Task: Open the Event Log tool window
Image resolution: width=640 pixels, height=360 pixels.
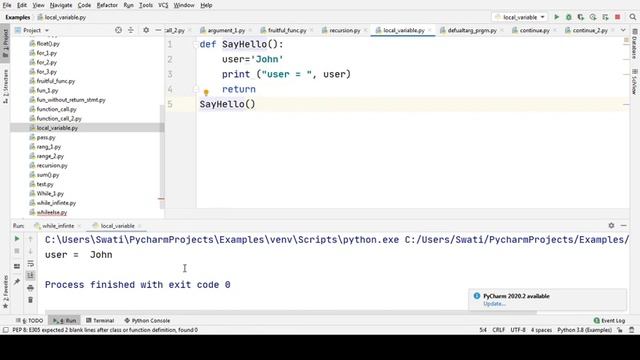Action: 609,320
